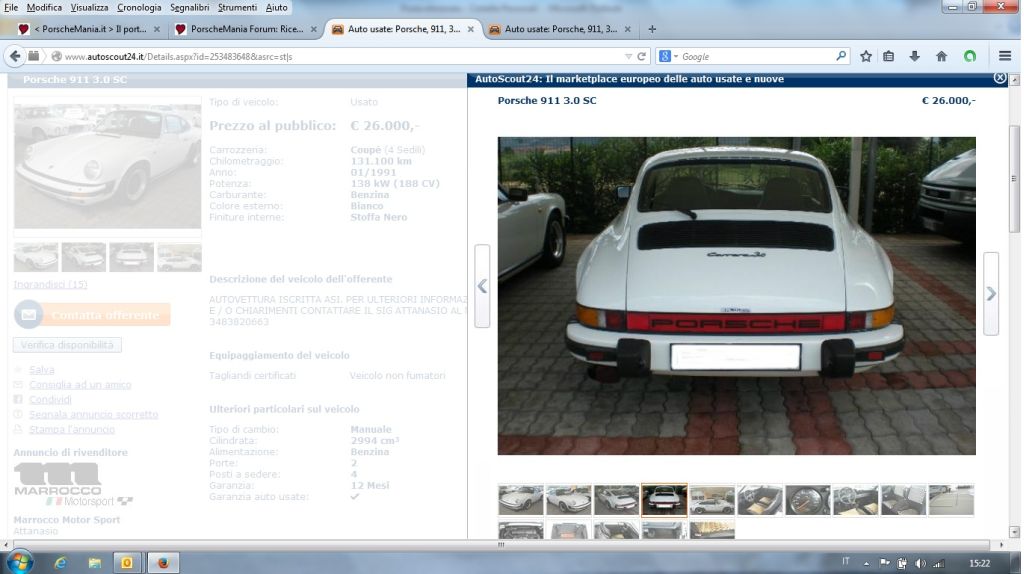Open the Firefox hamburger menu
Screen dimensions: 1024x574
tap(1005, 56)
